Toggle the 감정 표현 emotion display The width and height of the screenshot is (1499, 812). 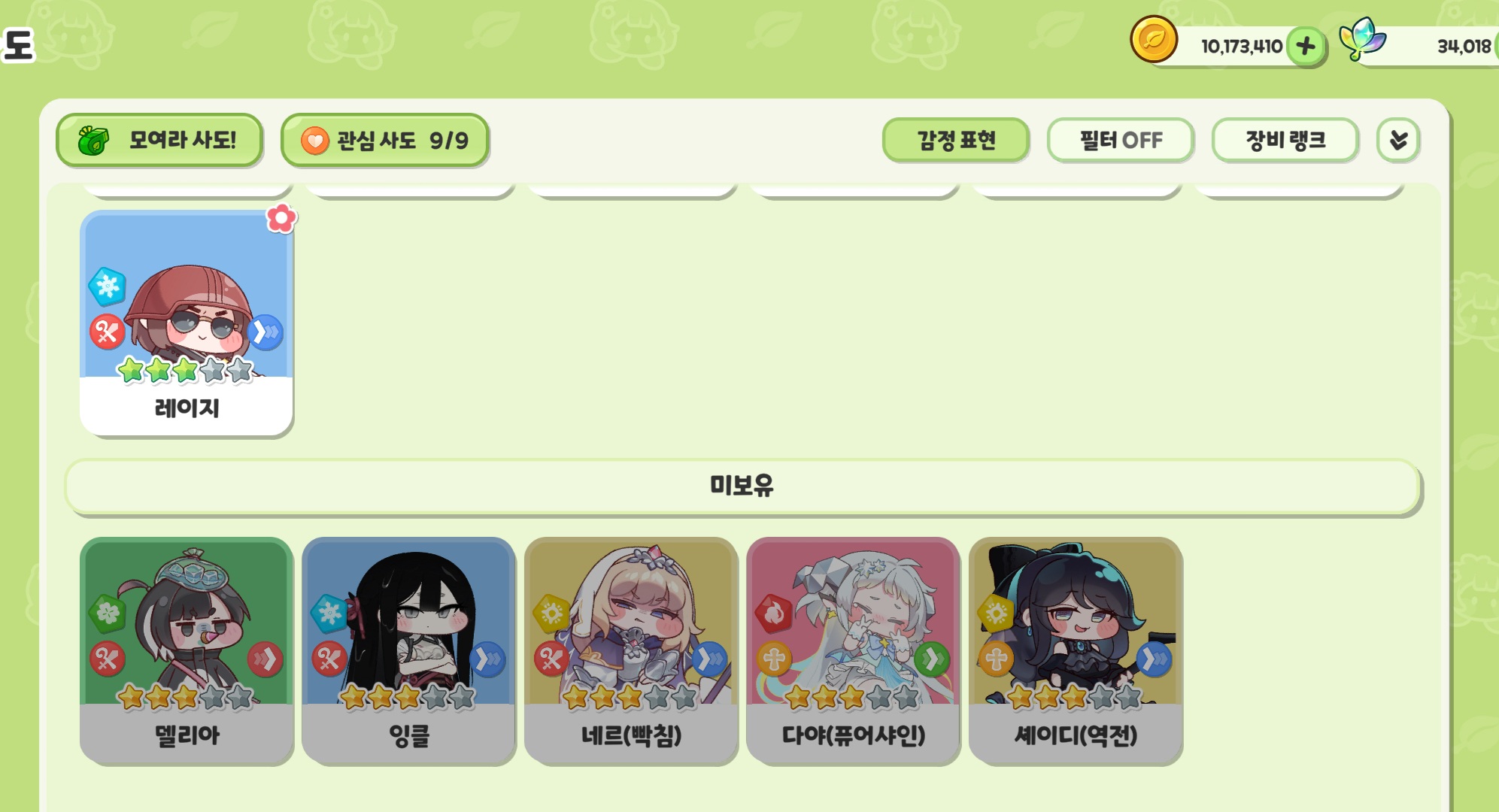pyautogui.click(x=955, y=141)
